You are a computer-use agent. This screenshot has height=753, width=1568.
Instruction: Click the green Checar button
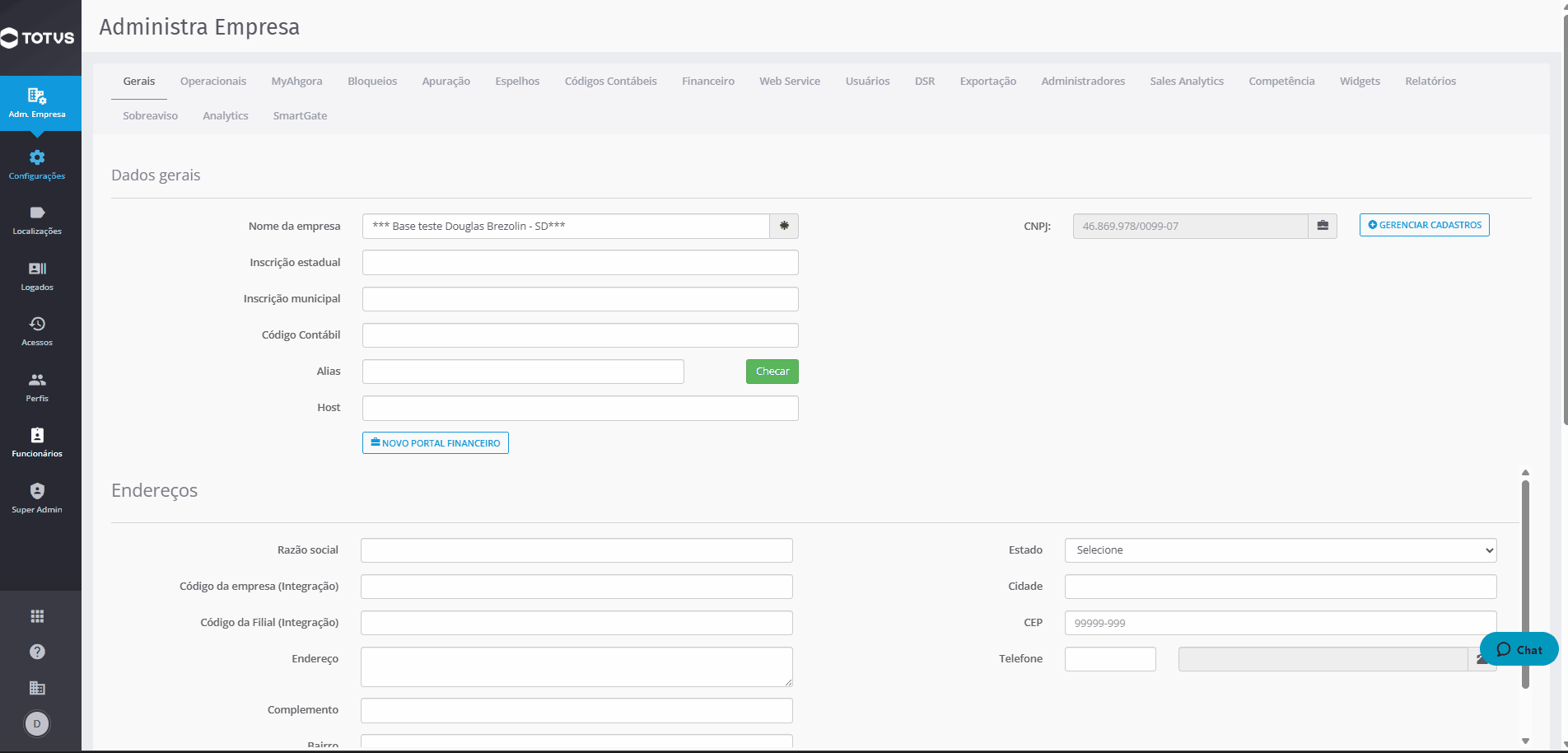(x=772, y=372)
